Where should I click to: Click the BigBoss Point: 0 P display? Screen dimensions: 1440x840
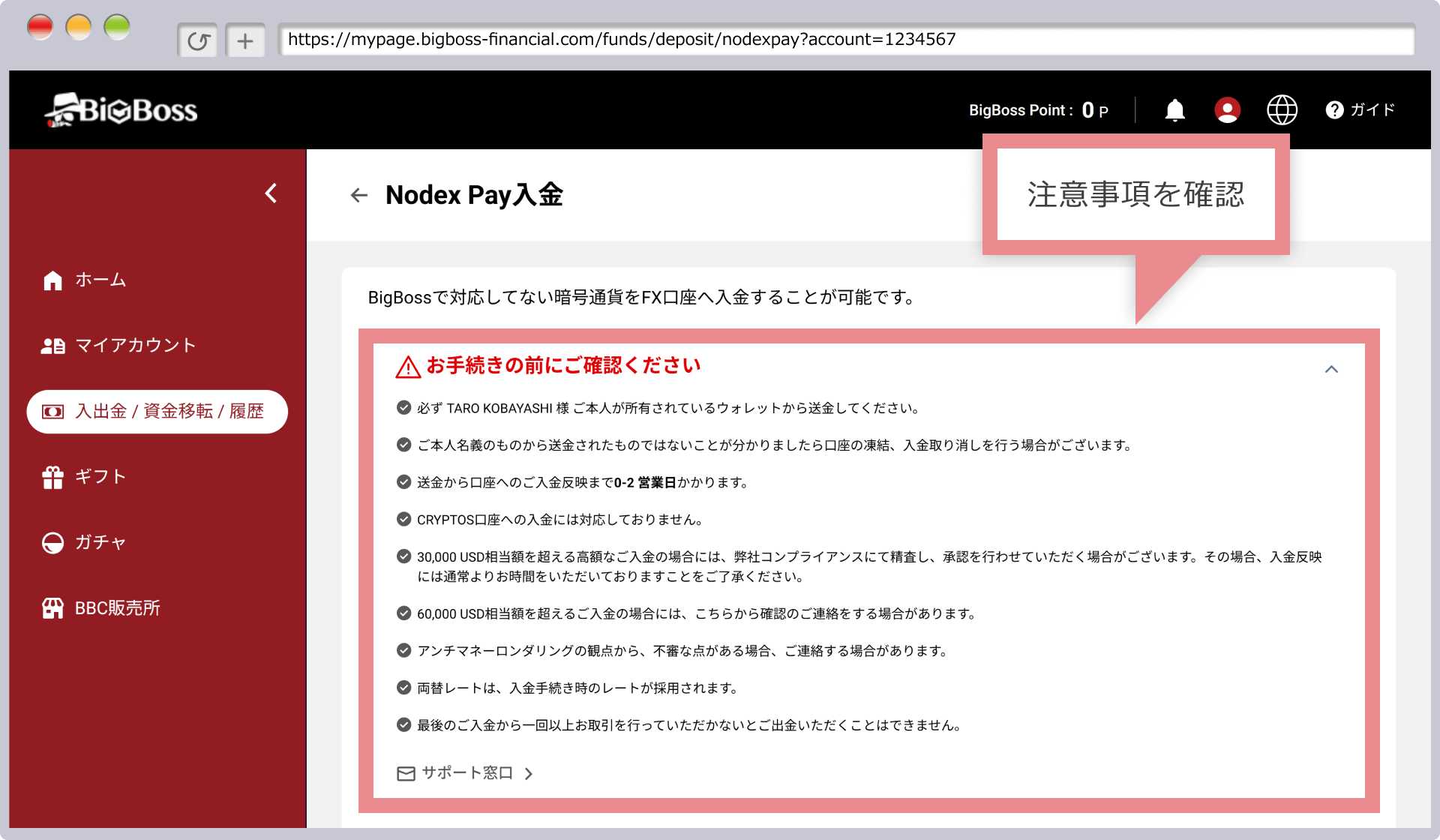click(1039, 110)
